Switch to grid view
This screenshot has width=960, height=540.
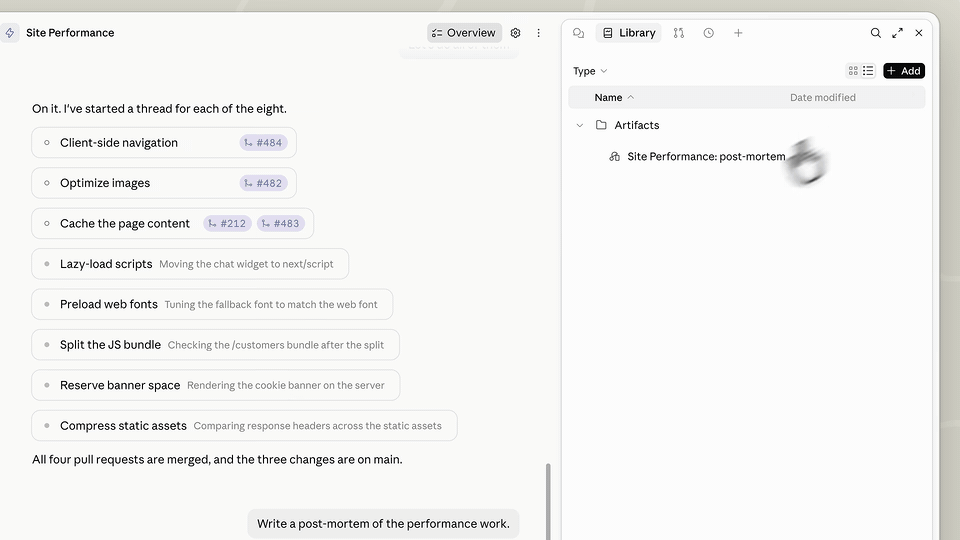point(853,71)
